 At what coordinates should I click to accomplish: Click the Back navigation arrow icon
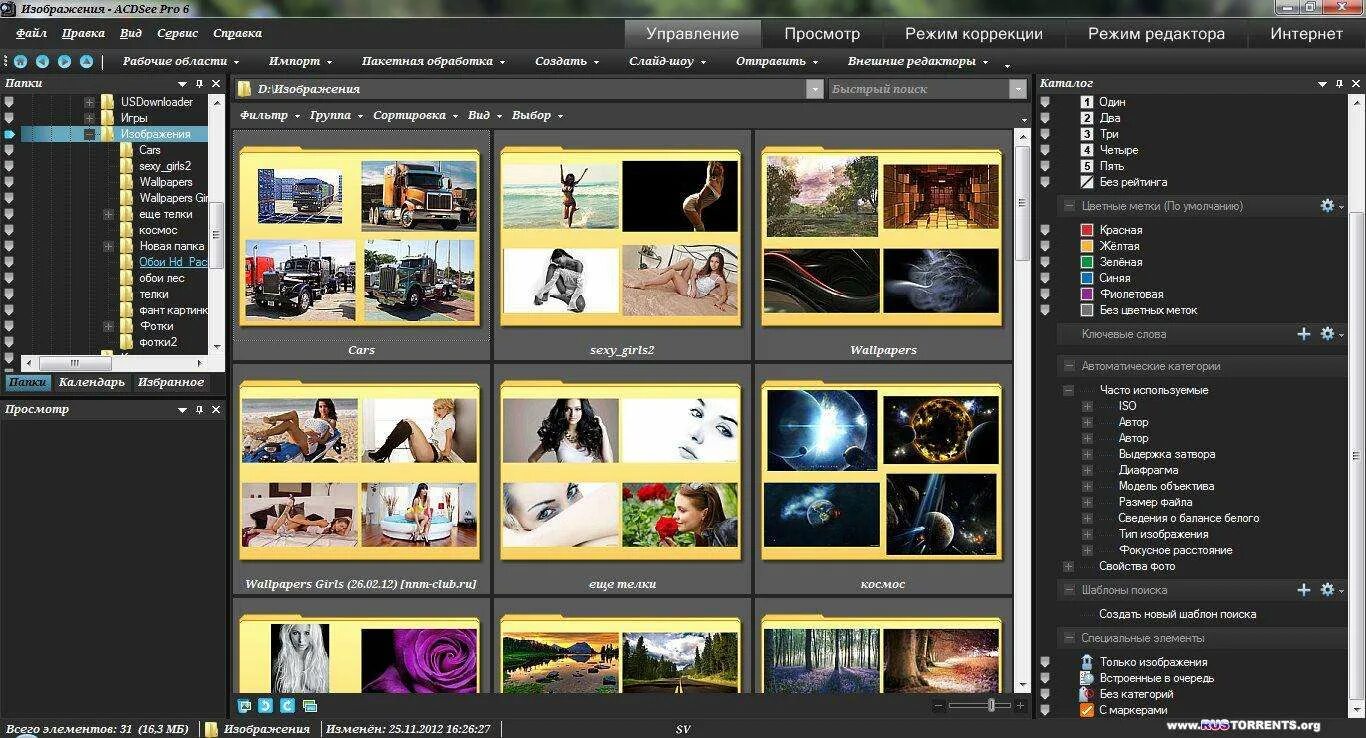(x=42, y=61)
